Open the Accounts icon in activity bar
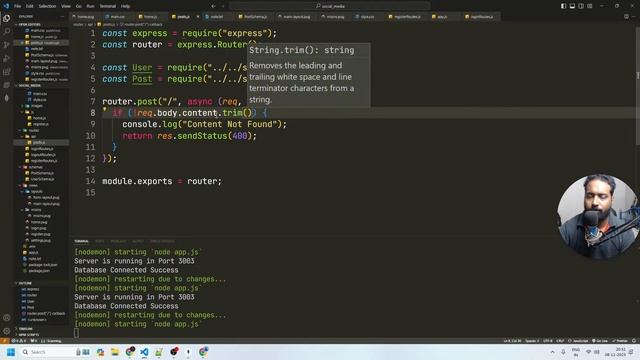The width and height of the screenshot is (640, 360). pyautogui.click(x=7, y=318)
